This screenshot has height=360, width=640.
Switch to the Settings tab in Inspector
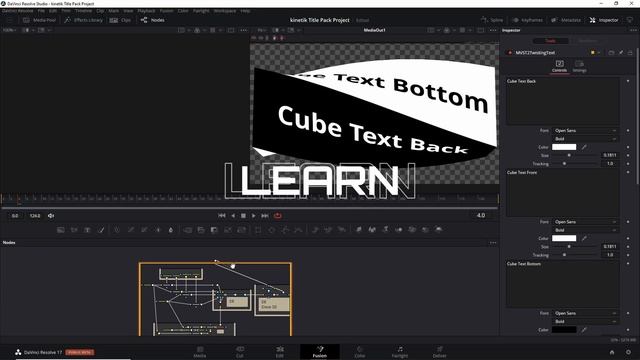click(579, 66)
